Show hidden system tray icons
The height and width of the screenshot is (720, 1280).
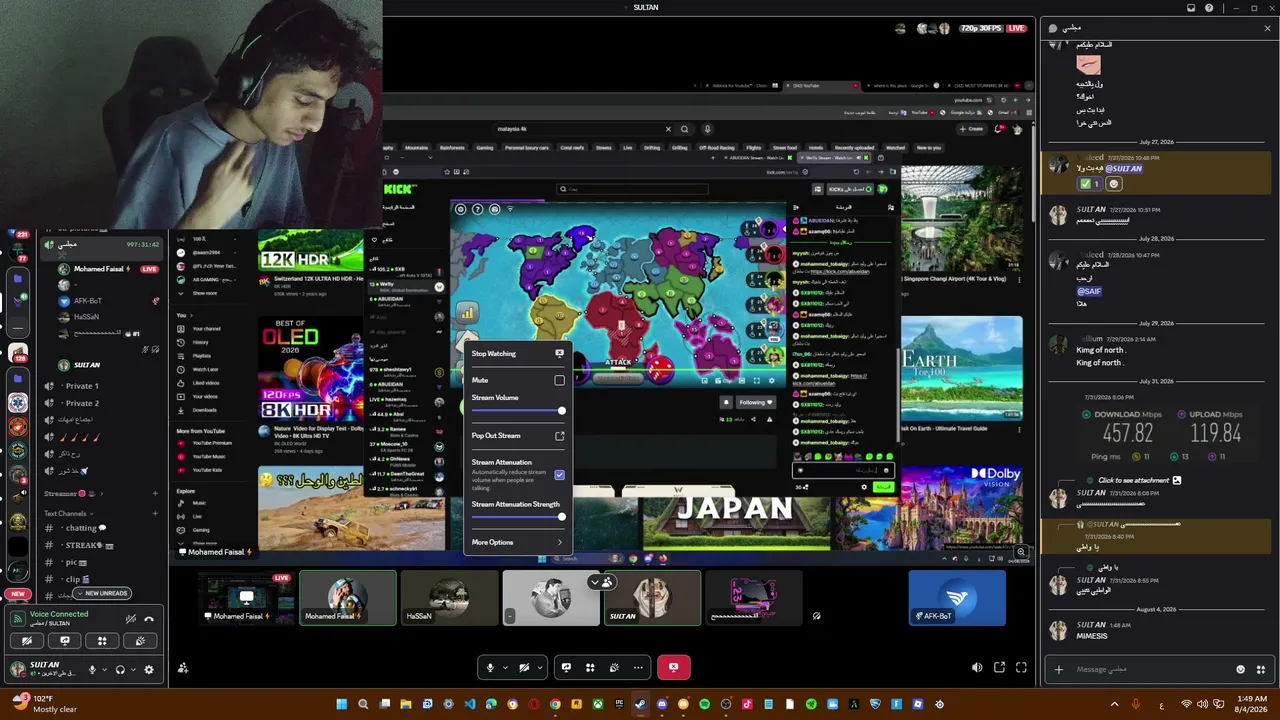click(1114, 704)
